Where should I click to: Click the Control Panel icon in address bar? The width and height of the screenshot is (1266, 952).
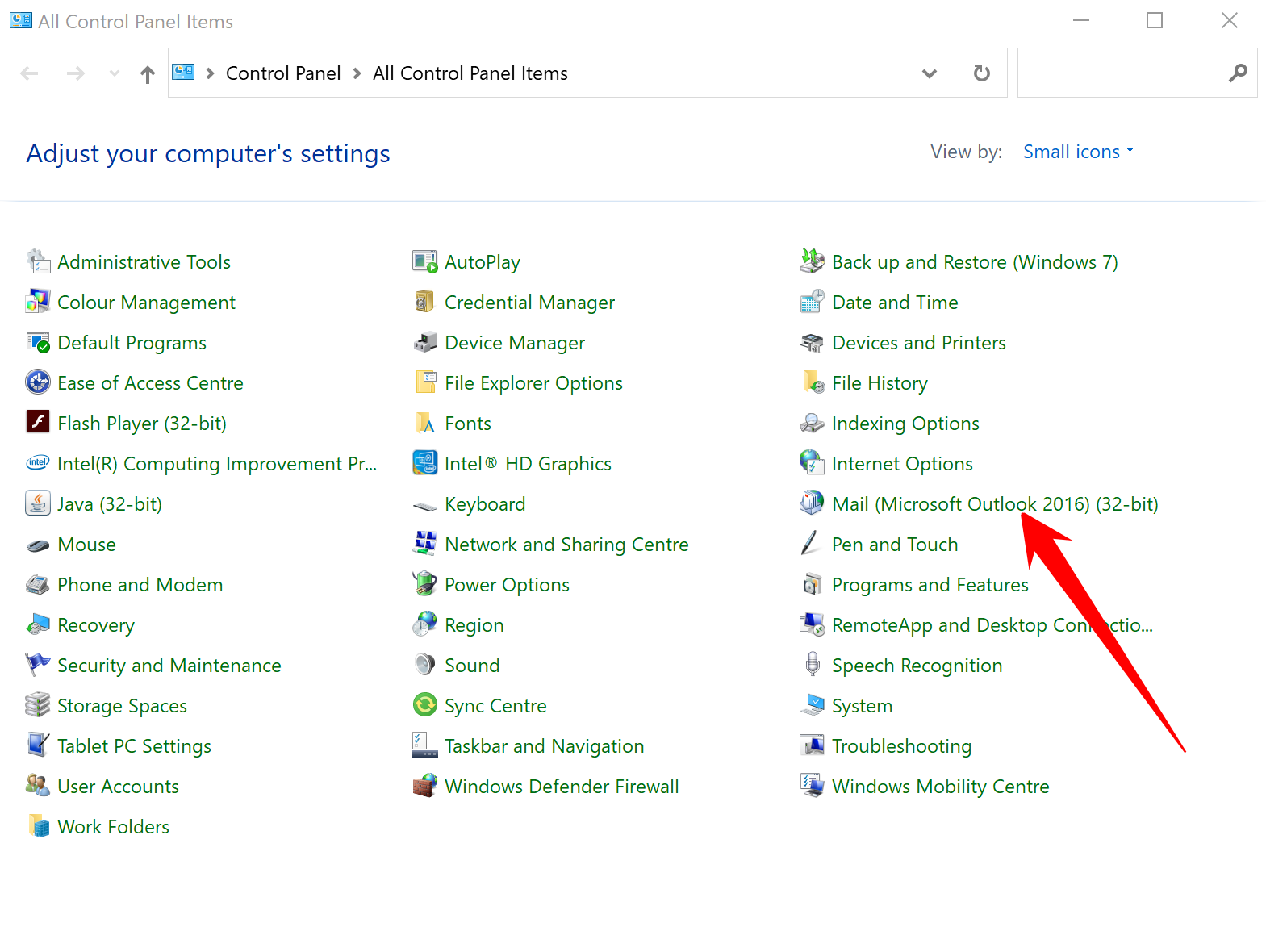click(x=184, y=73)
